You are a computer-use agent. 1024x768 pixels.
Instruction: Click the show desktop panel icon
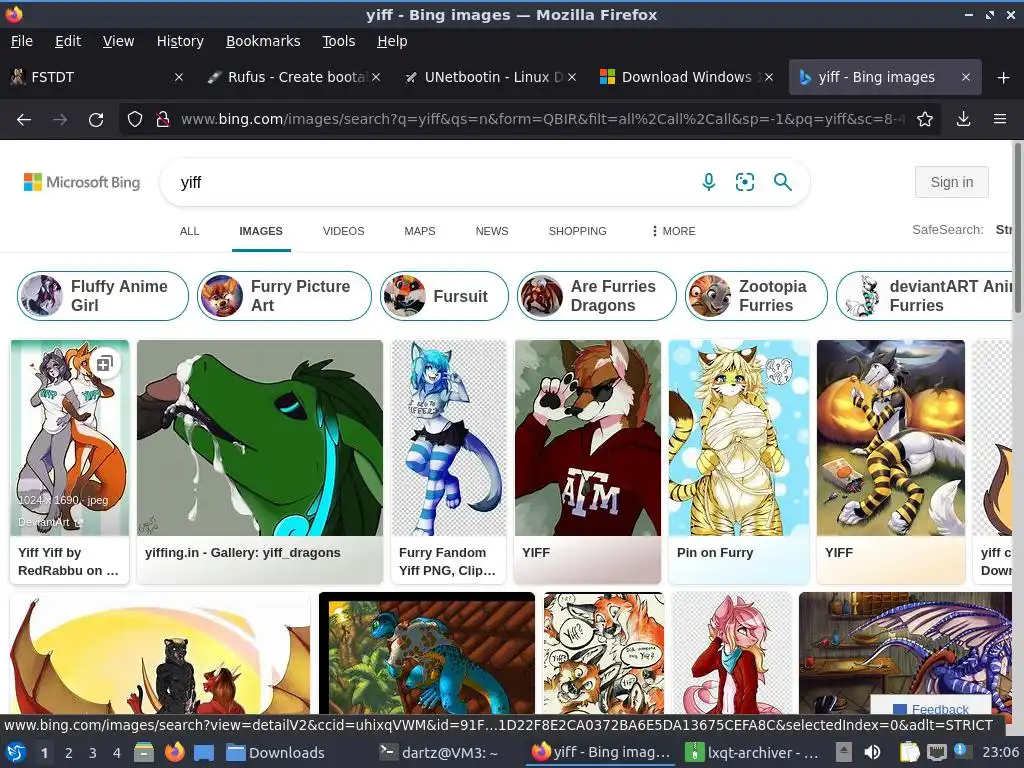click(204, 753)
